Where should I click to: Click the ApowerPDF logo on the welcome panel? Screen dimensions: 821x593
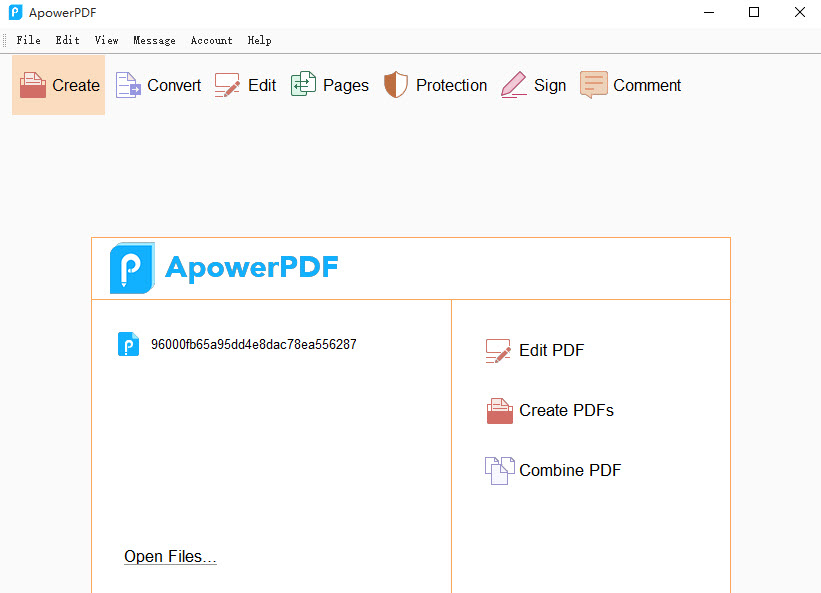tap(224, 267)
